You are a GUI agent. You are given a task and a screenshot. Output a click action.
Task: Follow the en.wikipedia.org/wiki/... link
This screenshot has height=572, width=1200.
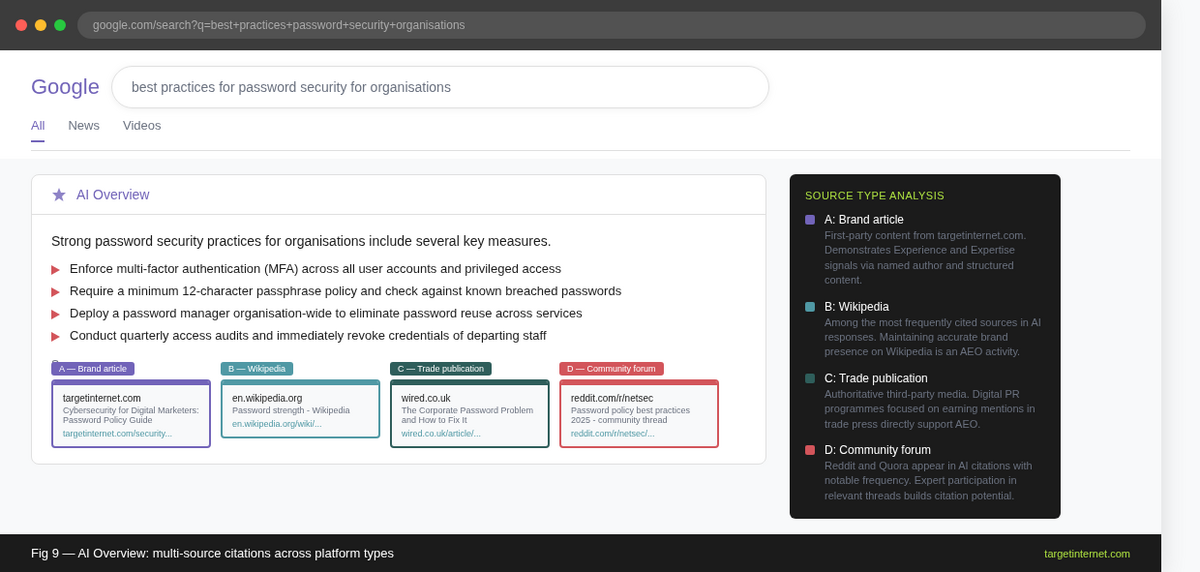coord(277,424)
